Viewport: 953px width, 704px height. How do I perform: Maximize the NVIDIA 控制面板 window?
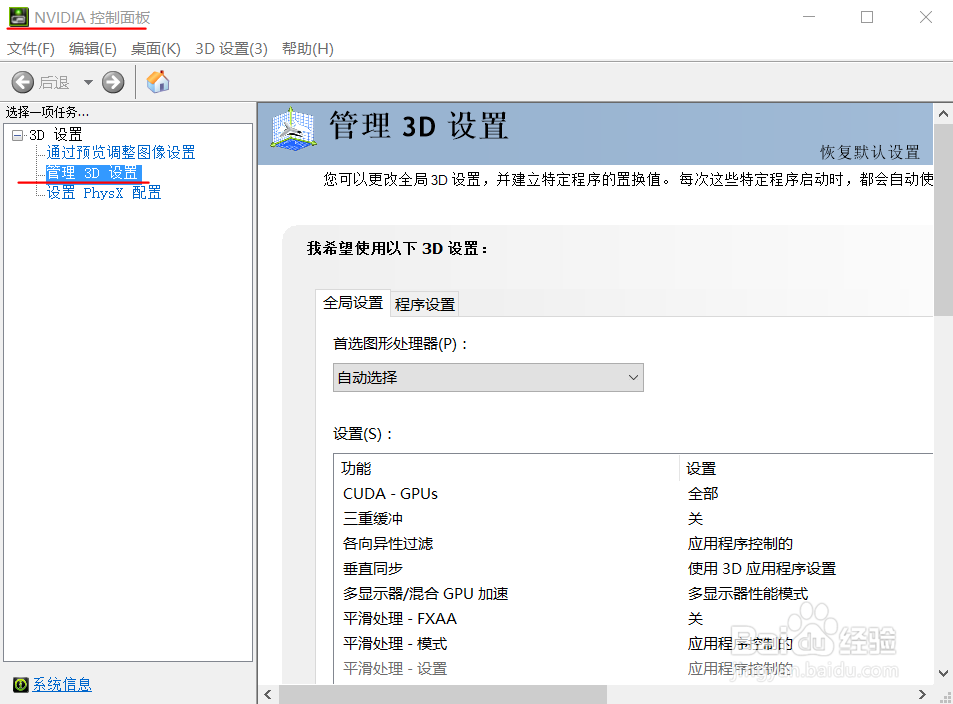[867, 17]
